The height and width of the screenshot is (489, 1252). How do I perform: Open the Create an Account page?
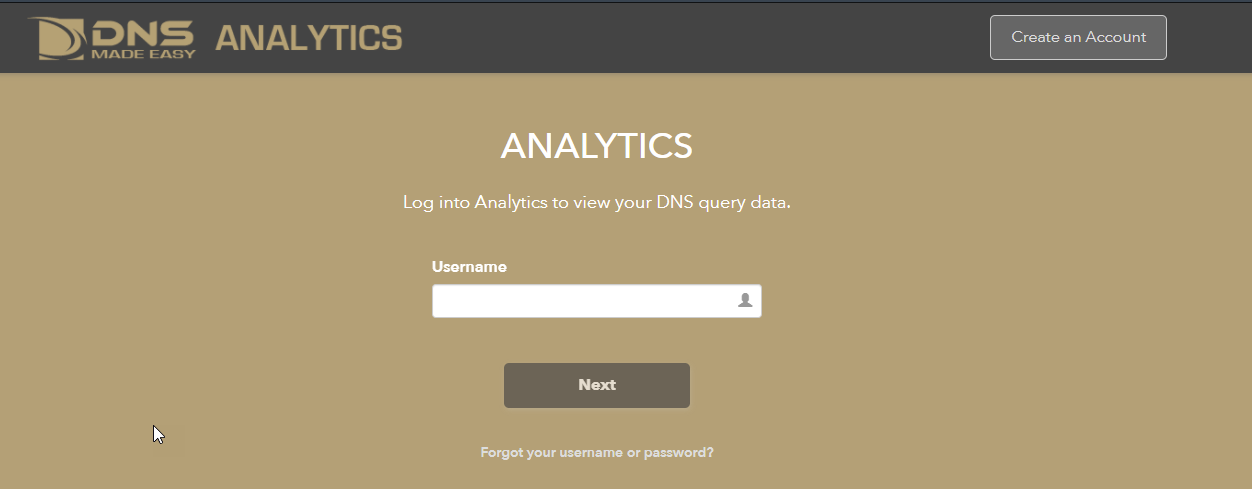point(1078,37)
